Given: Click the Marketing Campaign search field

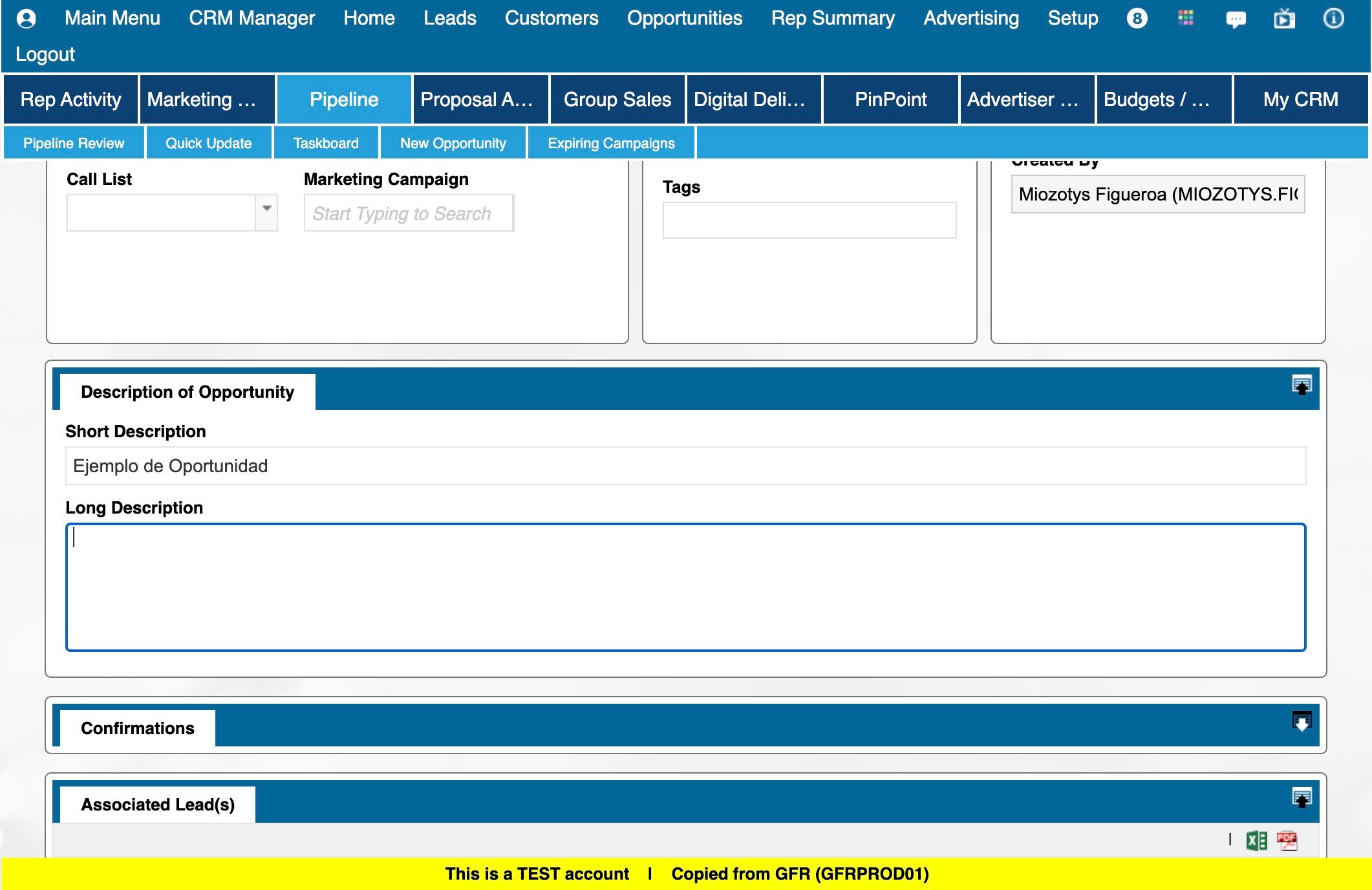Looking at the screenshot, I should click(x=409, y=213).
